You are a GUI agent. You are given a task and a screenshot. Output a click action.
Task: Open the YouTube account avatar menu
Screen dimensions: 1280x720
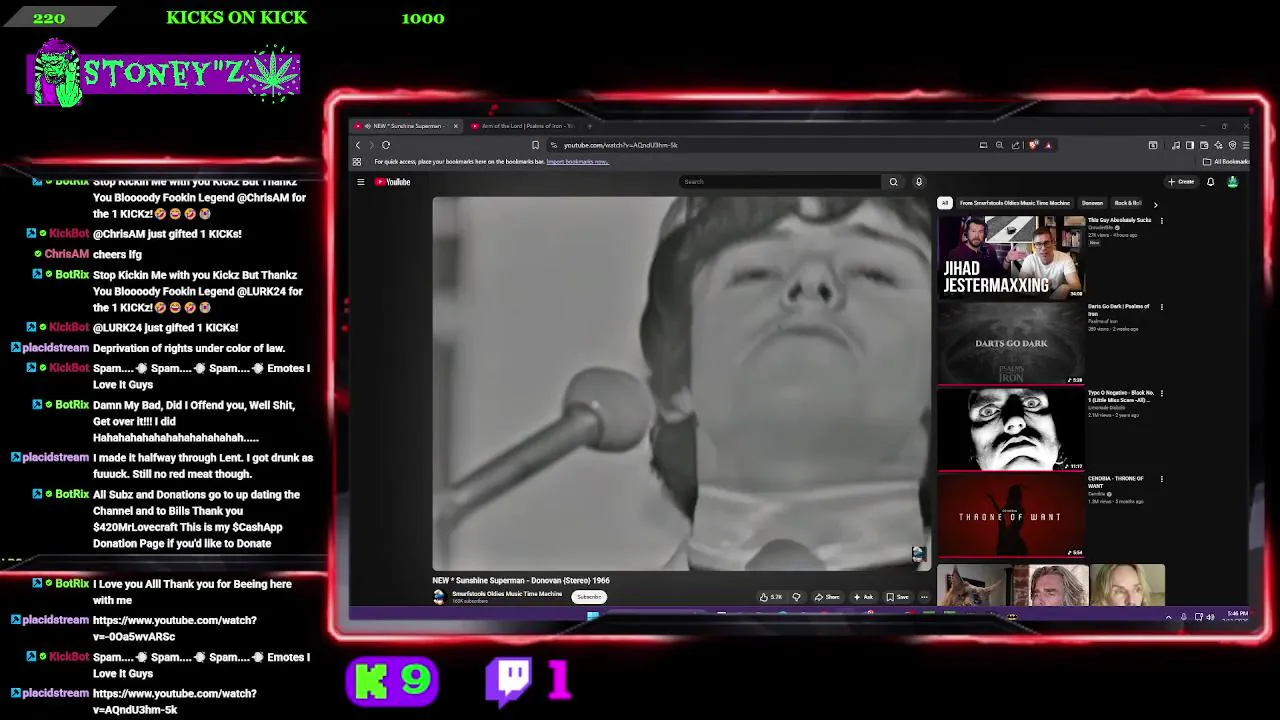pos(1232,182)
